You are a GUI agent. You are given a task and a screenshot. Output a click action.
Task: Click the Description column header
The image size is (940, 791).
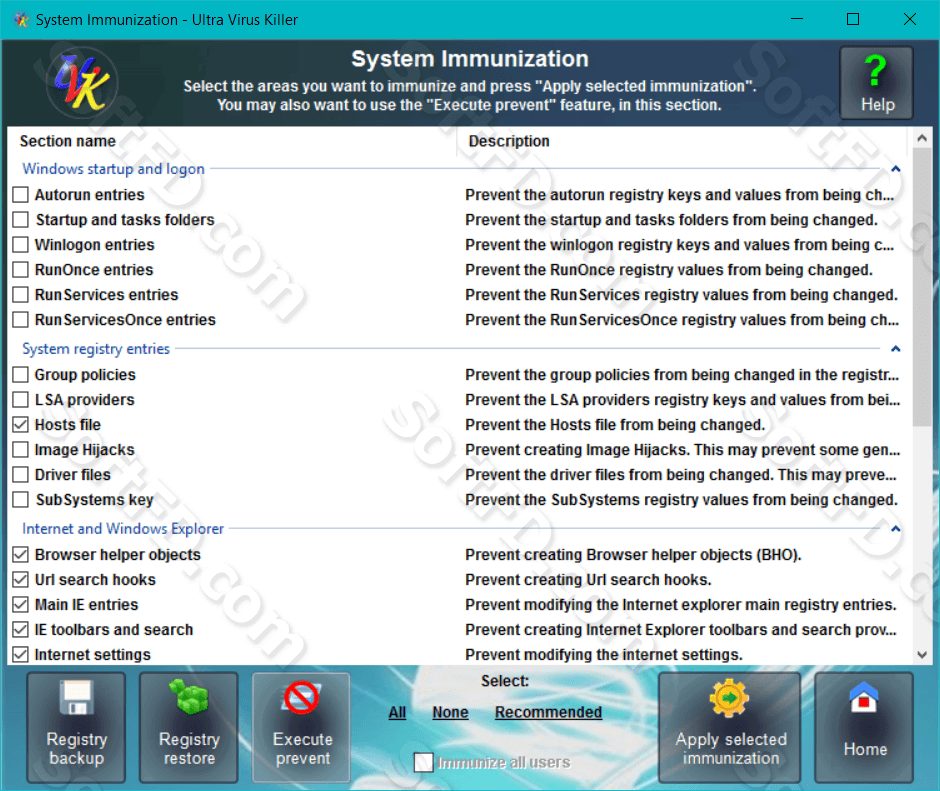[682, 142]
